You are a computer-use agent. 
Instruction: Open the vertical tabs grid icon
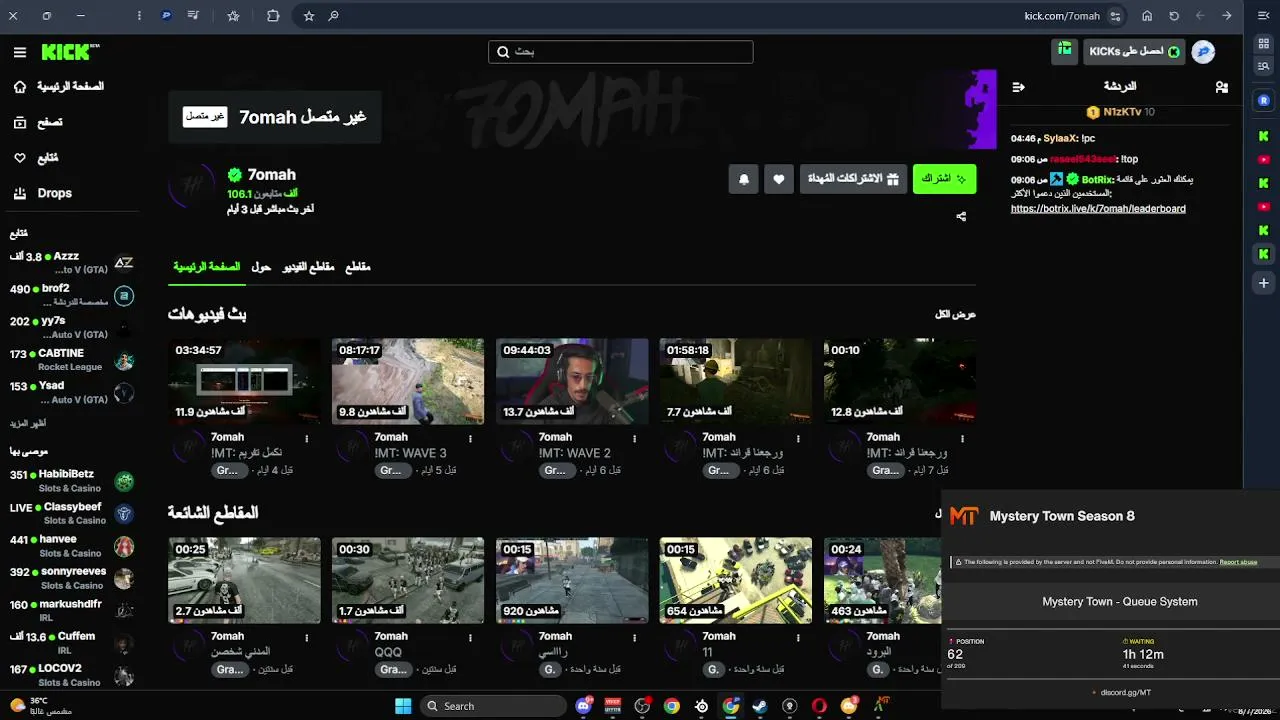coord(1264,44)
